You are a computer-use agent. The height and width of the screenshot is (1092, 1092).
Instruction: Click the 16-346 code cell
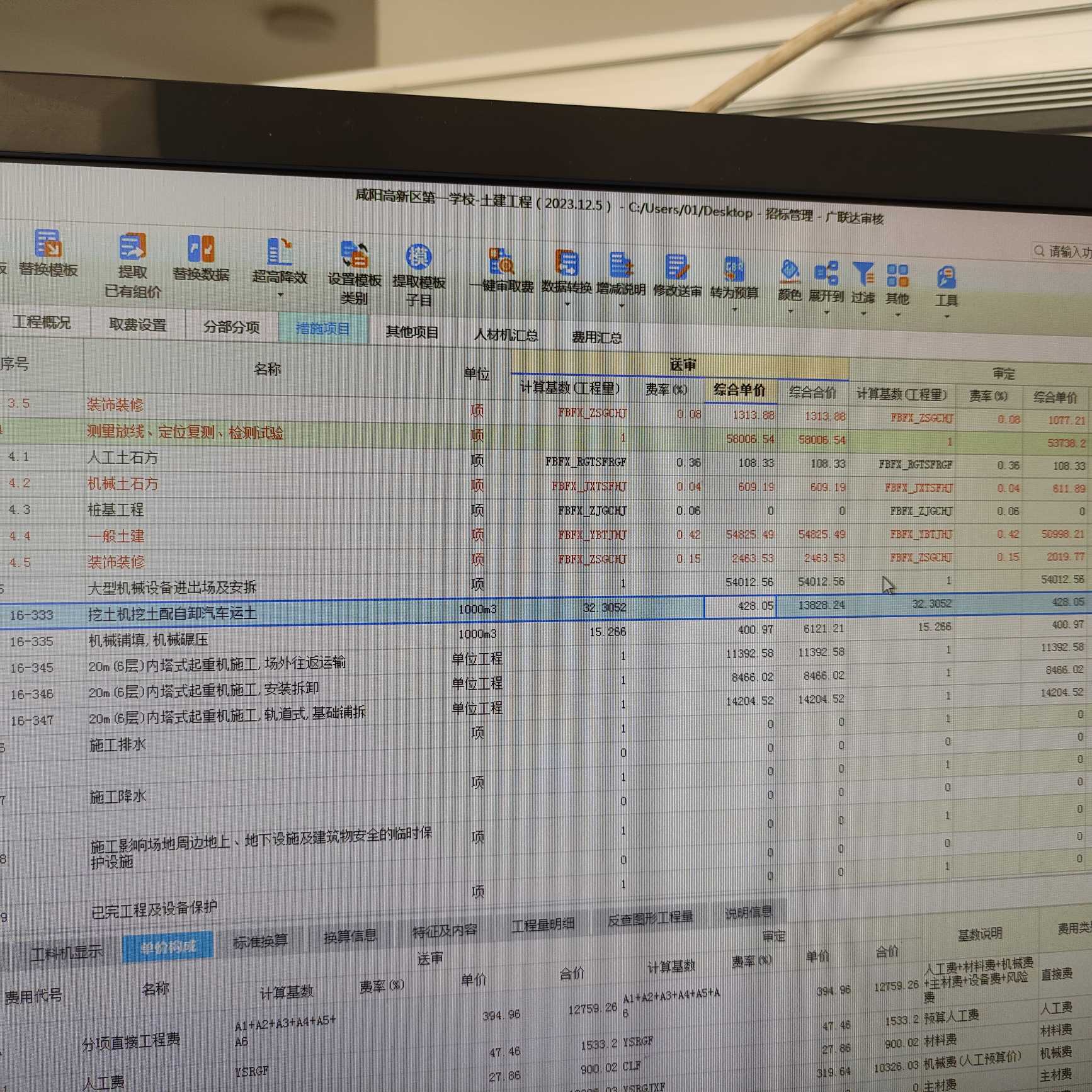(x=32, y=694)
